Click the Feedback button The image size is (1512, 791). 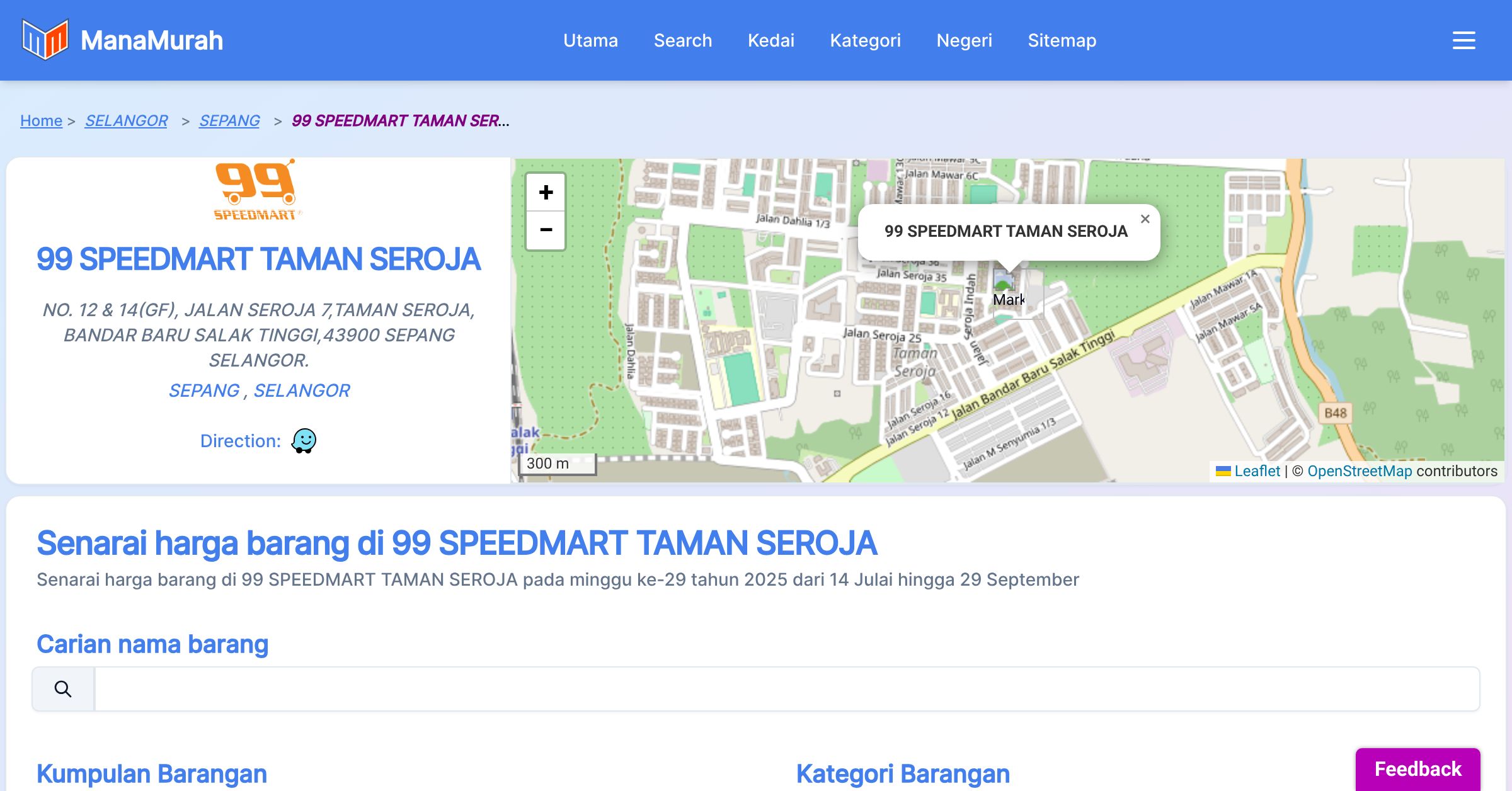(x=1417, y=768)
